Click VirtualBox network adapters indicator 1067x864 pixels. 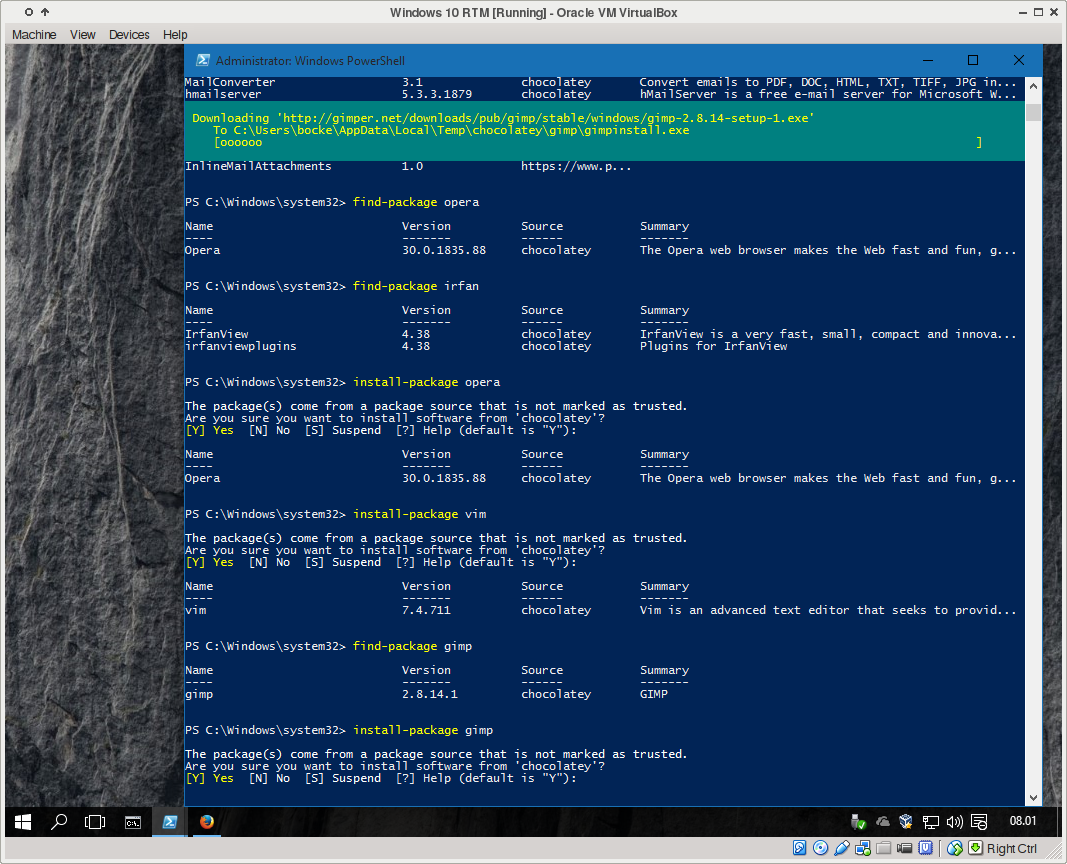[x=863, y=848]
